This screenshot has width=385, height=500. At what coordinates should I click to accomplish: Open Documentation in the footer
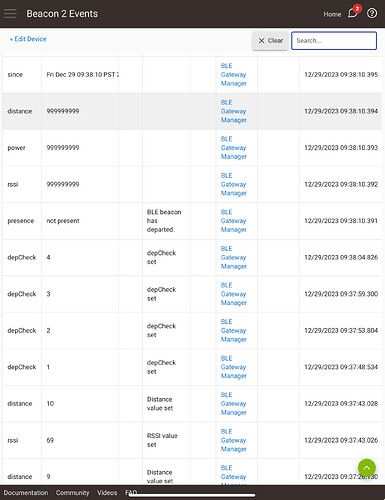[x=26, y=493]
